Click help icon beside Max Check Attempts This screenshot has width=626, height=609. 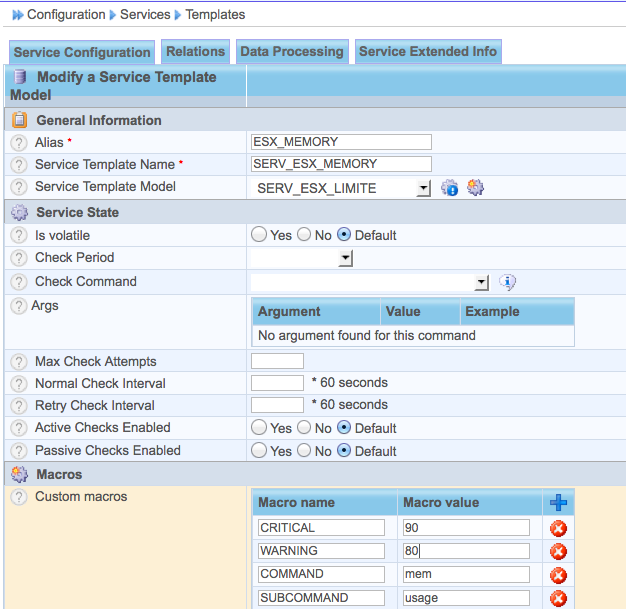pos(19,362)
